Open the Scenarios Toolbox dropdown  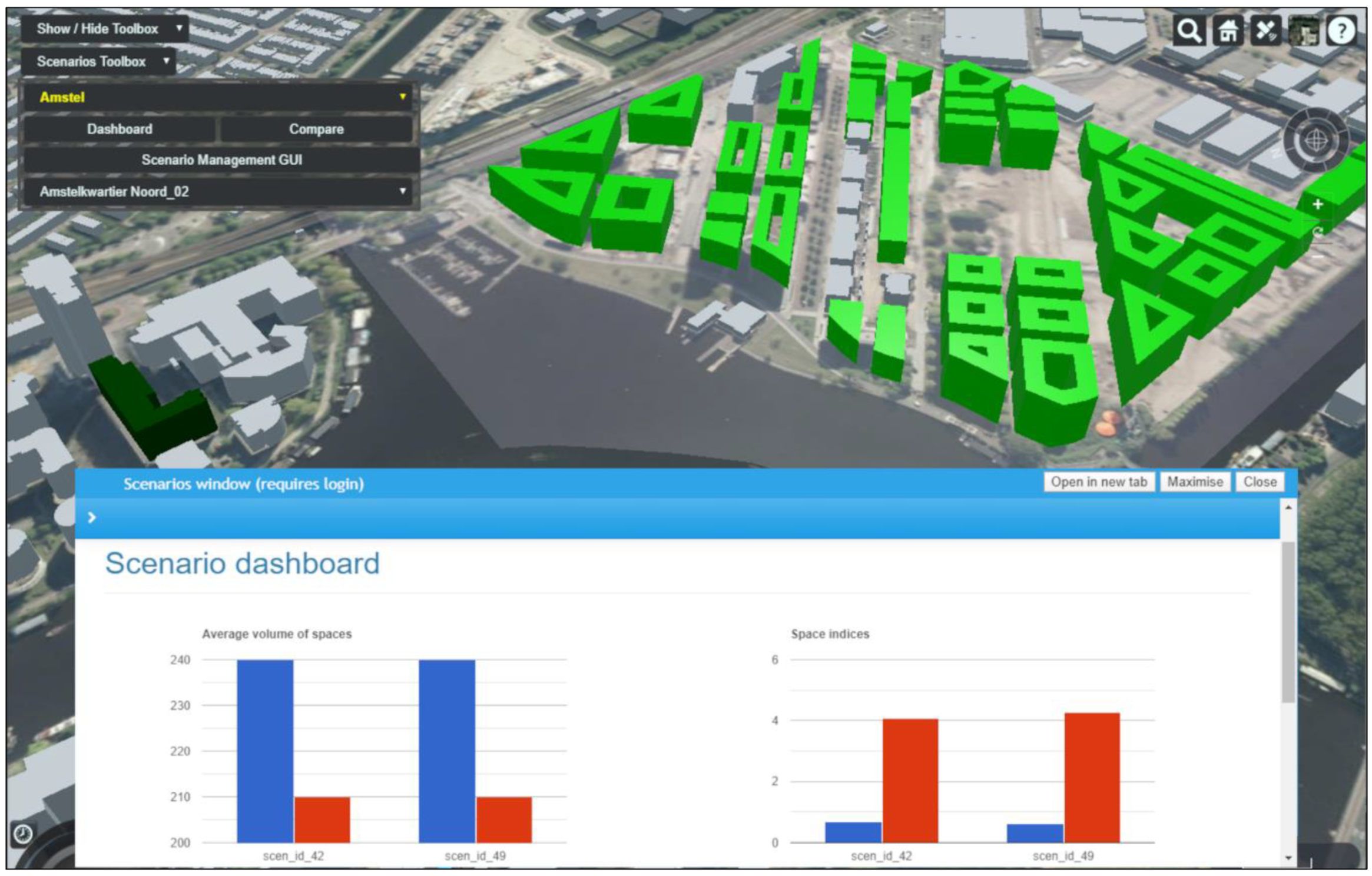(98, 61)
